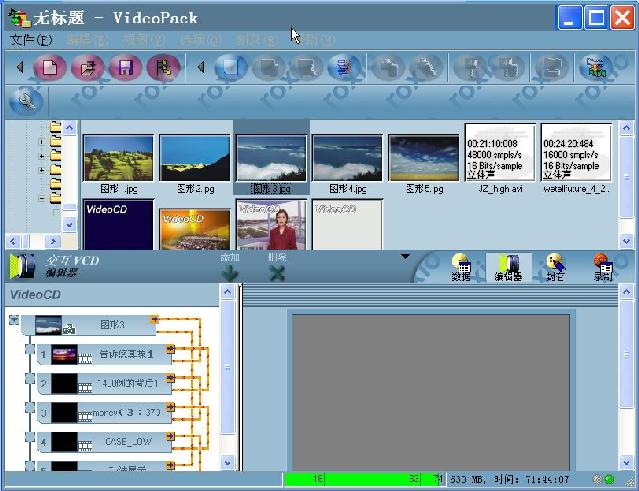This screenshot has height=491, width=639.
Task: Collapse the VideoCD root tree node
Action: pos(14,321)
